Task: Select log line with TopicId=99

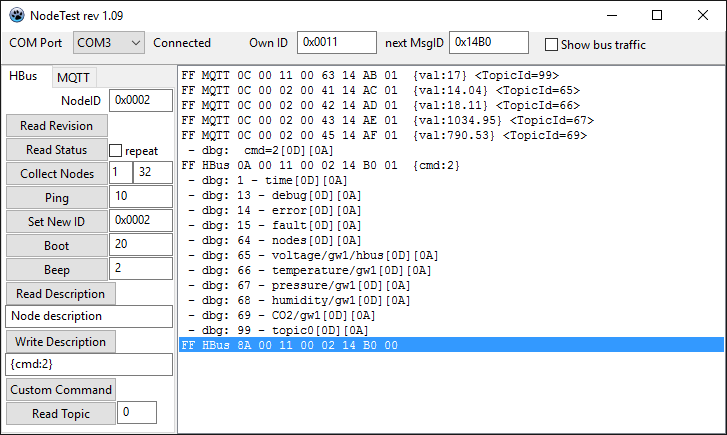Action: 451,75
